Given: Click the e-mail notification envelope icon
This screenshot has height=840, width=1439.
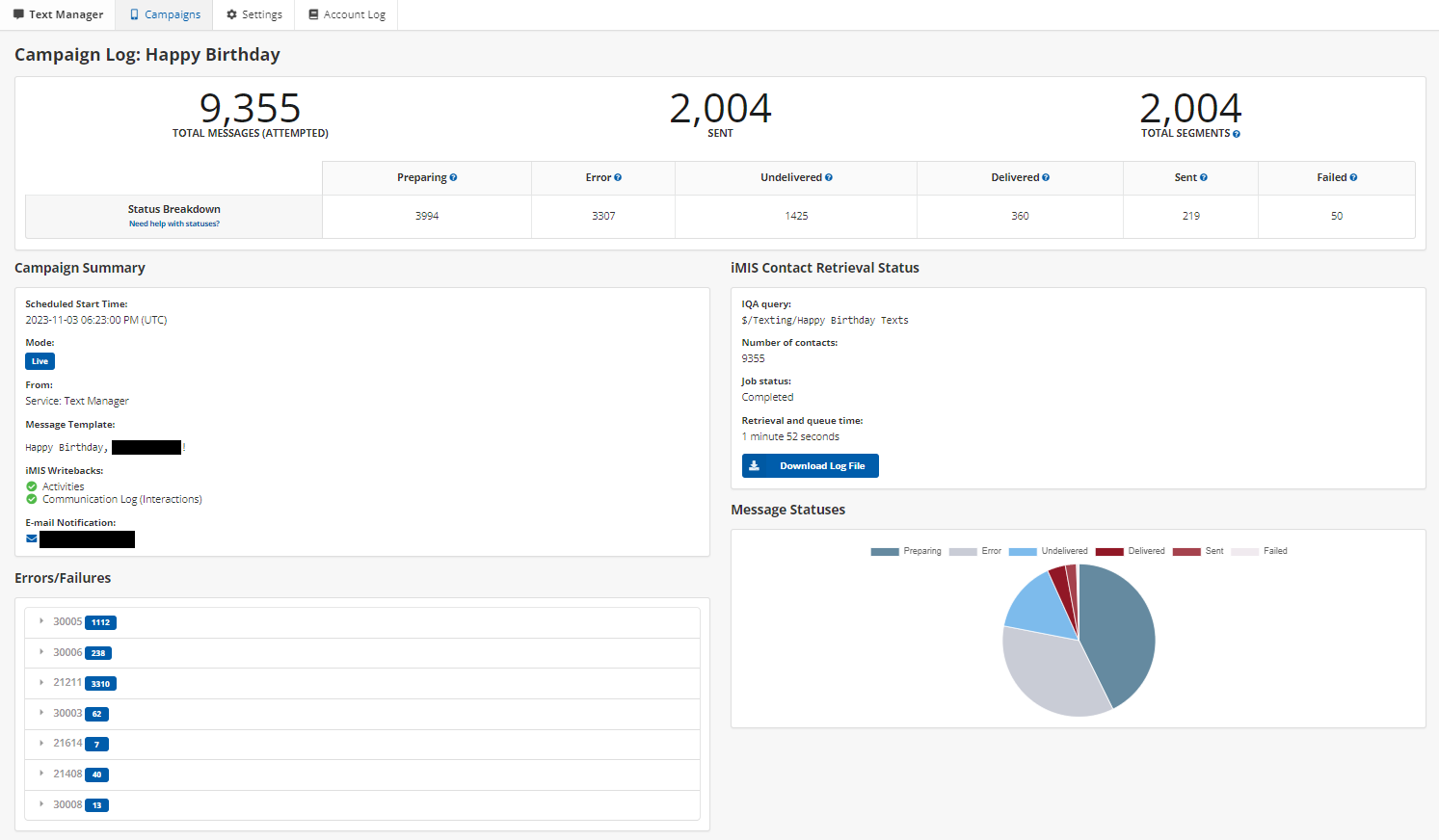Looking at the screenshot, I should 32,539.
